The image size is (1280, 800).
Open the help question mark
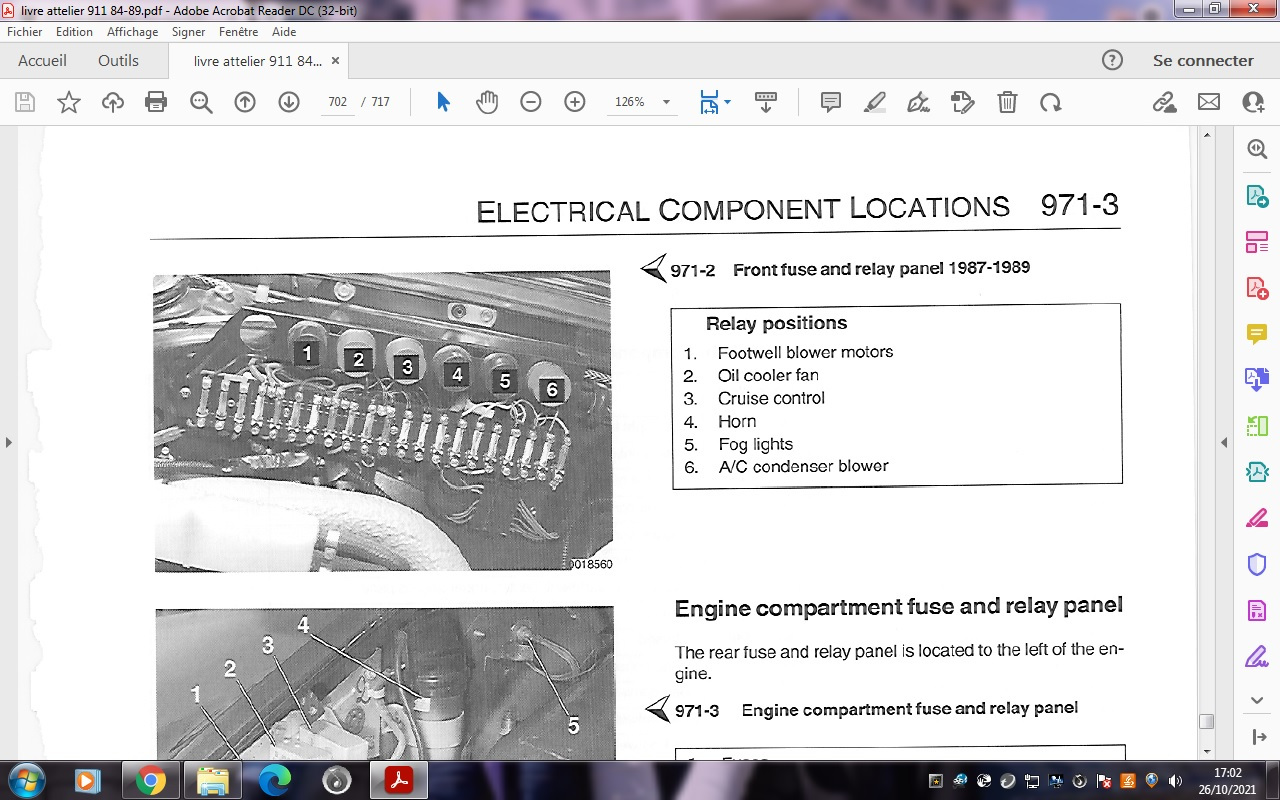(1112, 60)
